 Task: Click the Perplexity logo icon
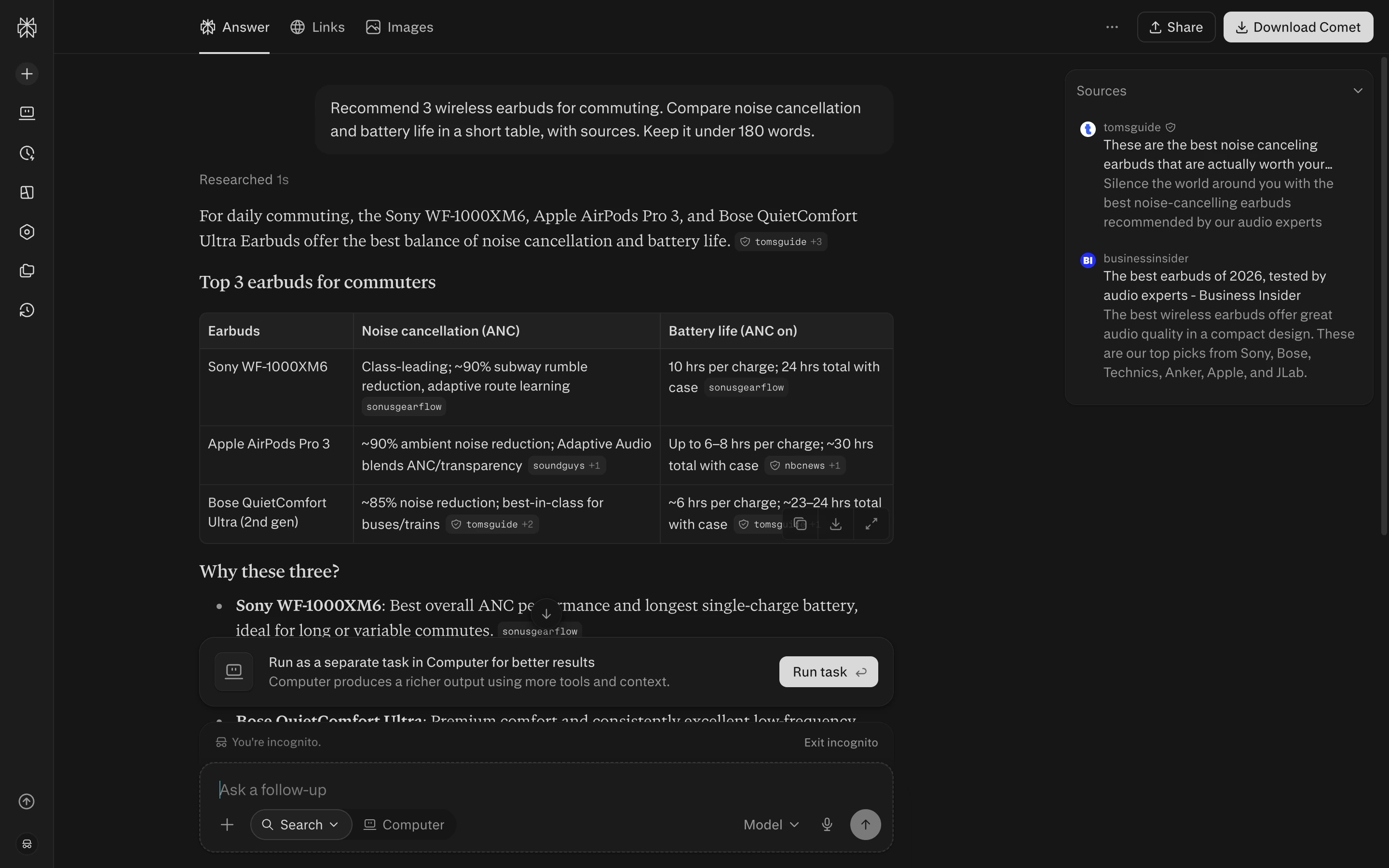27,27
